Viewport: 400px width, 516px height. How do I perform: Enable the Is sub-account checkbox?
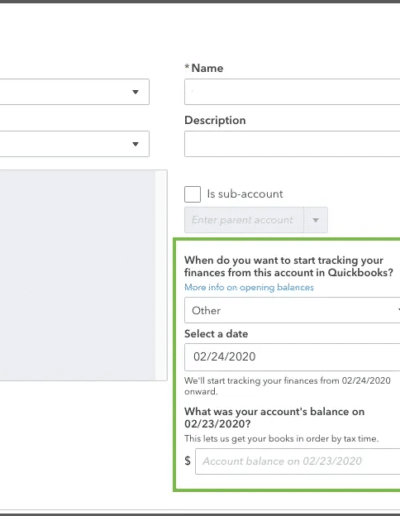tap(192, 194)
